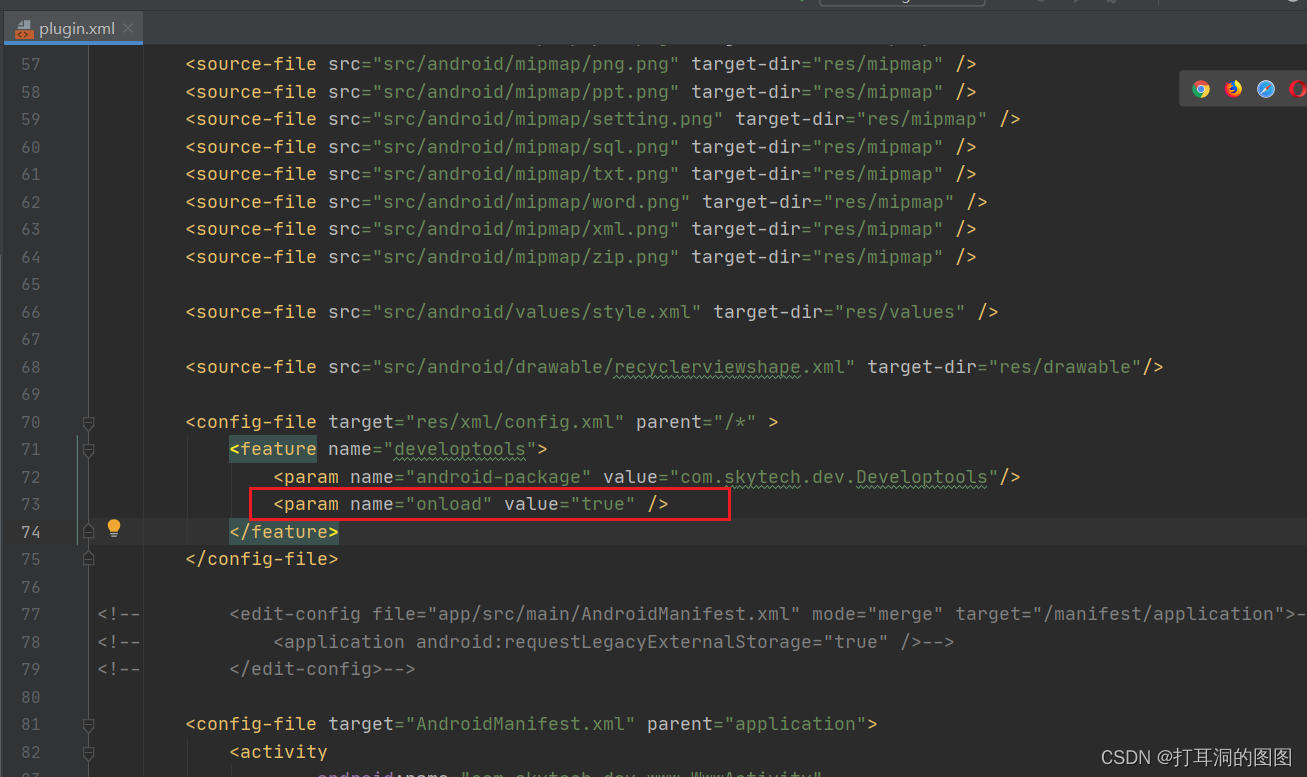The image size is (1307, 777).
Task: Collapse the feature block at line 71
Action: tap(88, 450)
